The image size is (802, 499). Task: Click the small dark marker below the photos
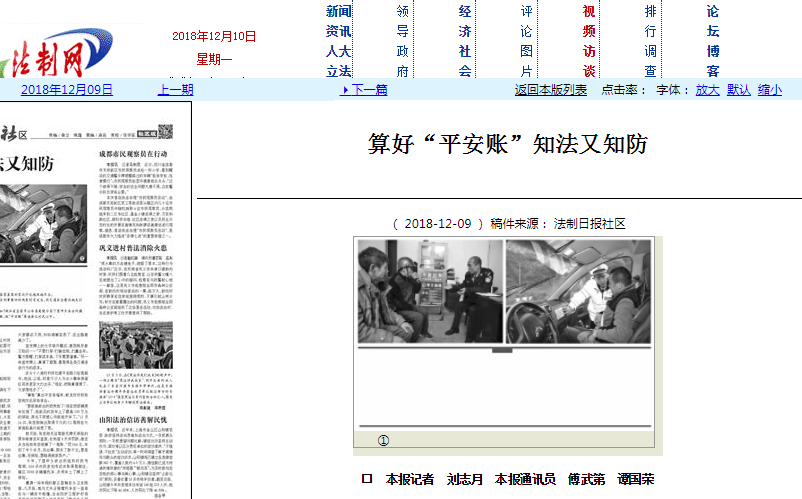click(502, 350)
